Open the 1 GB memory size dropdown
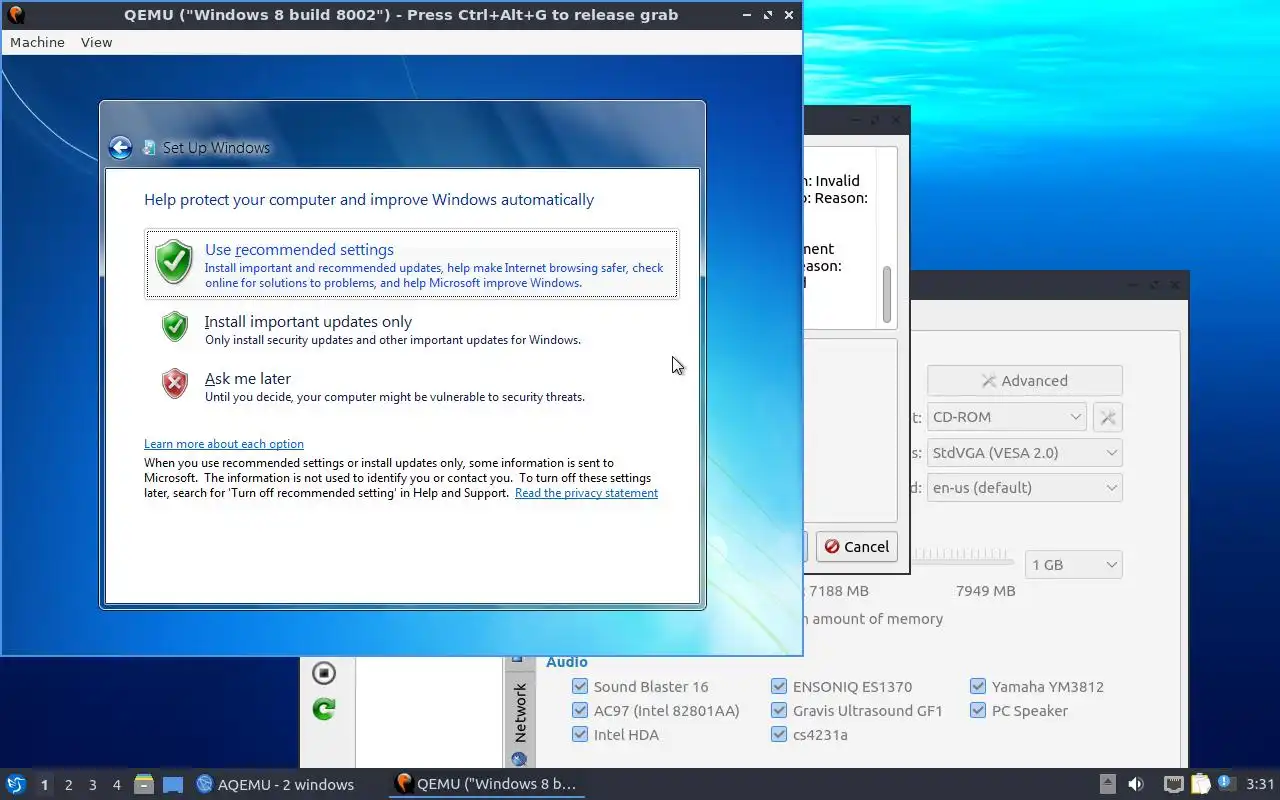 click(1073, 564)
